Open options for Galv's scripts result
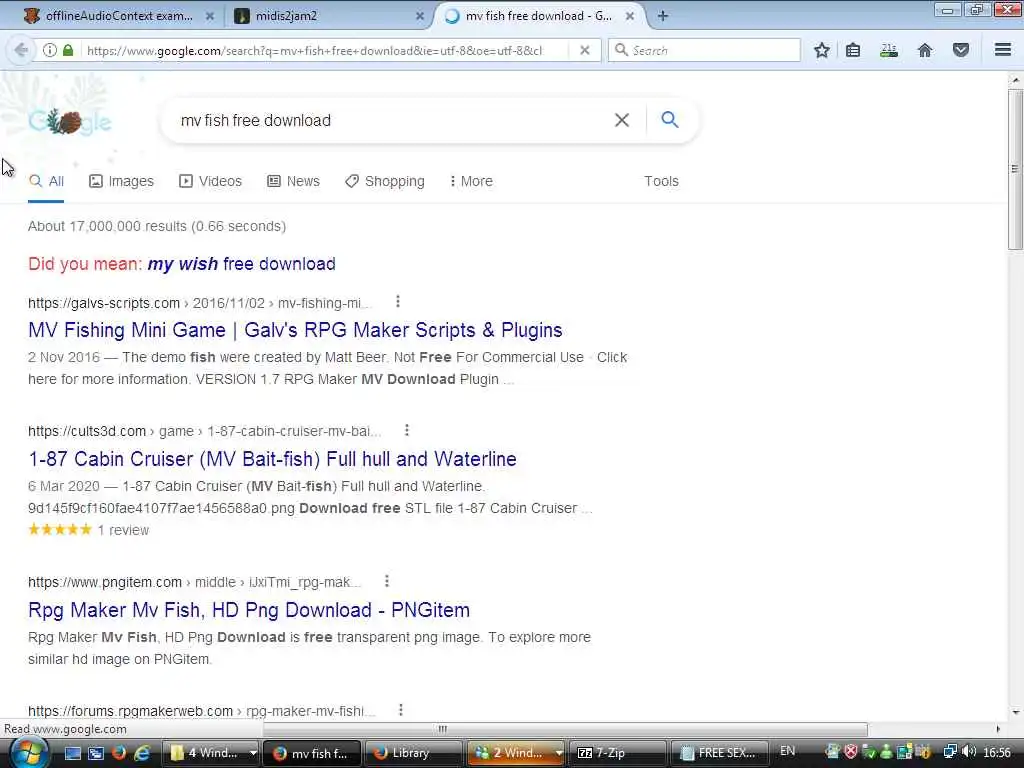 tap(398, 302)
